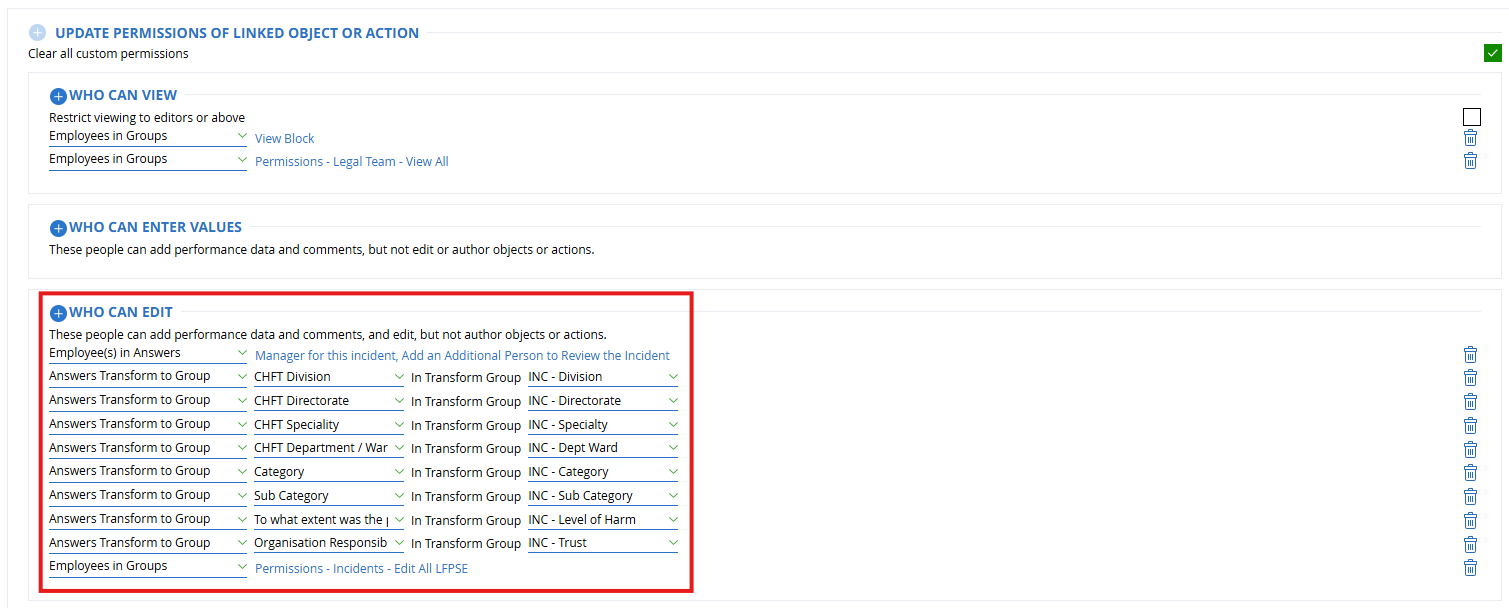
Task: Delete the INC - Category row
Action: pyautogui.click(x=1470, y=473)
